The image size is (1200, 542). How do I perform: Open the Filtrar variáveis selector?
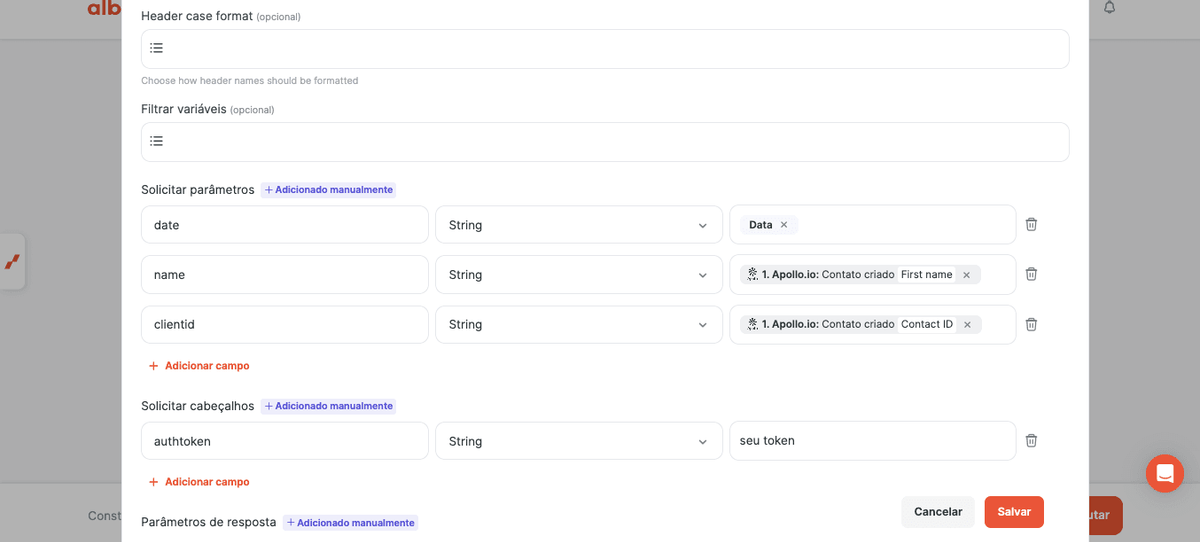coord(605,142)
